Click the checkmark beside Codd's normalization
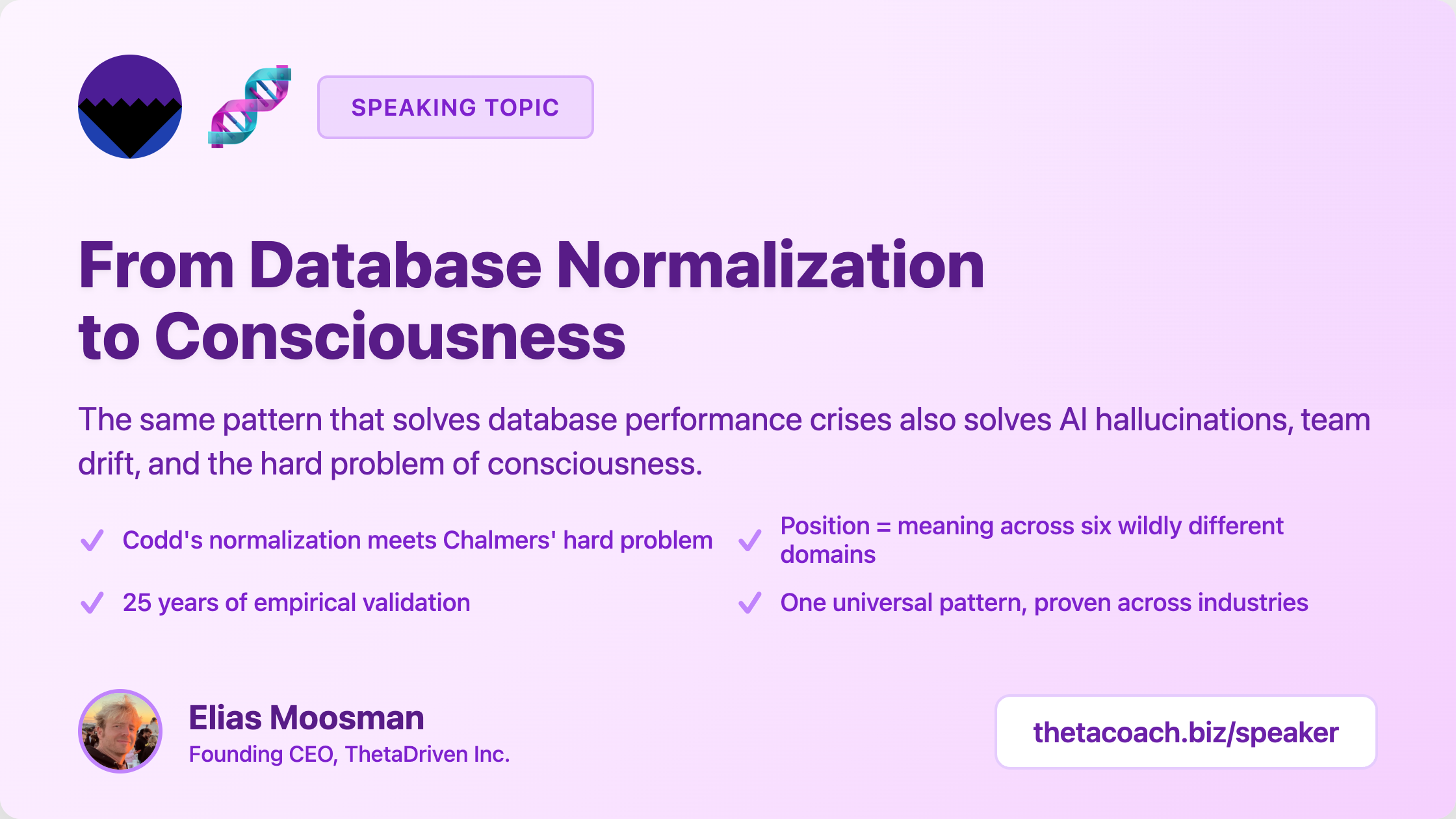 click(x=92, y=540)
